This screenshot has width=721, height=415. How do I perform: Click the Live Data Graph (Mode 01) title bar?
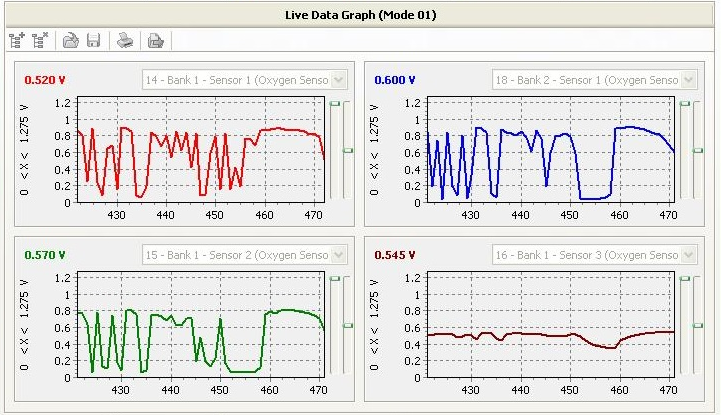tap(360, 15)
